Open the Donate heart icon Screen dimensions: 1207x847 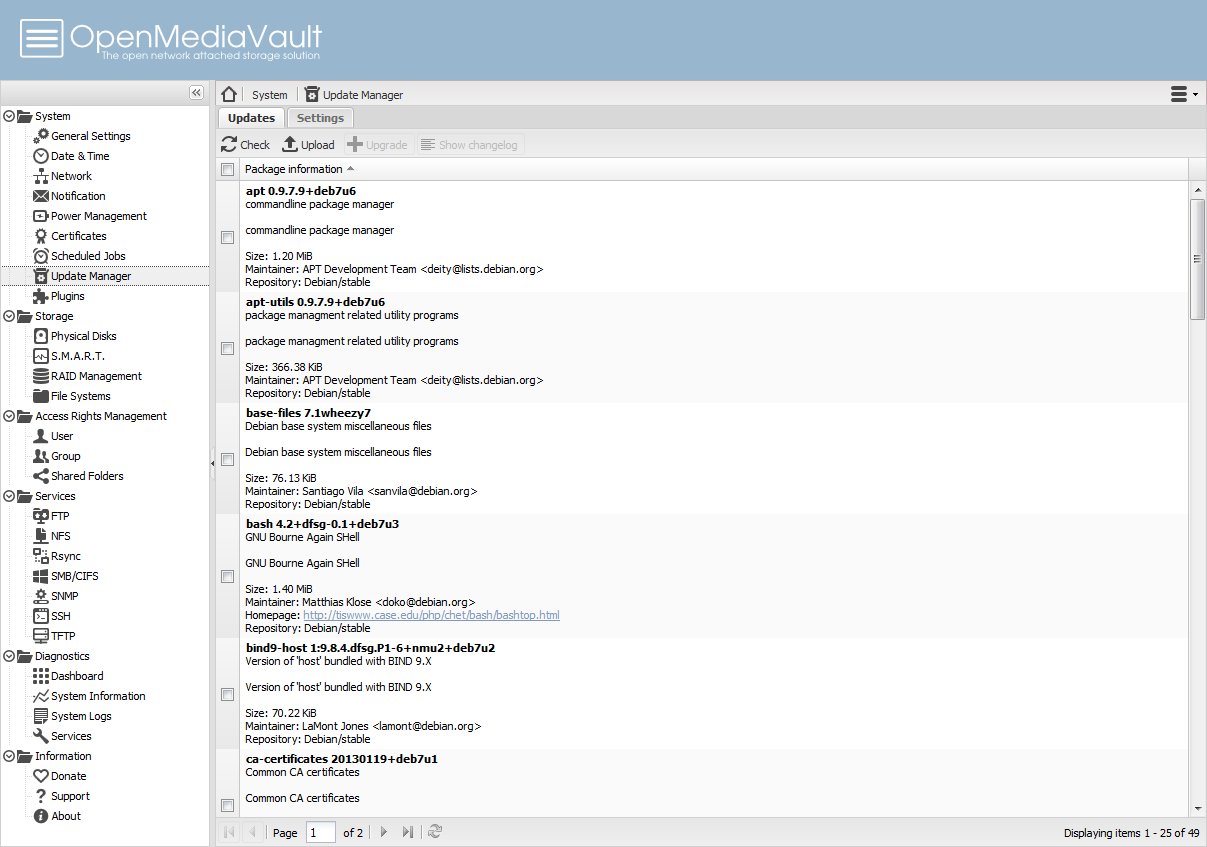(x=41, y=776)
